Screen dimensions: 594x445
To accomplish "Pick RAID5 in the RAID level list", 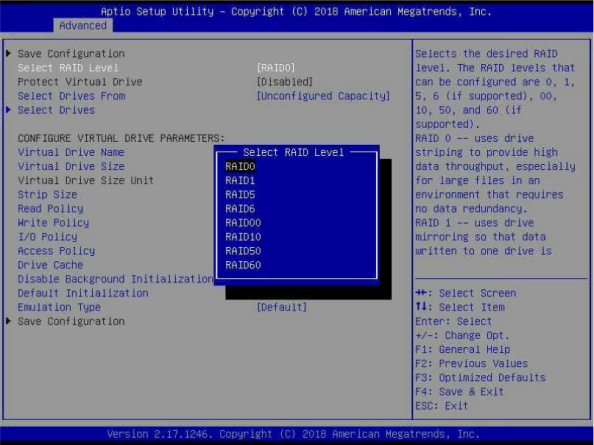I will click(x=240, y=194).
